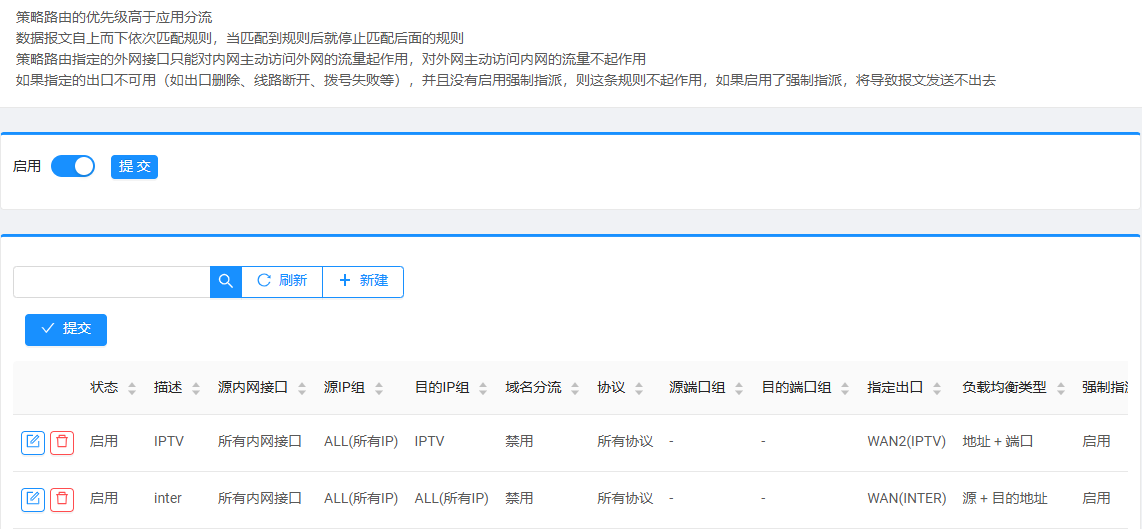The height and width of the screenshot is (529, 1142).
Task: Sort by 负载均衡类型 column header
Action: 1015,388
